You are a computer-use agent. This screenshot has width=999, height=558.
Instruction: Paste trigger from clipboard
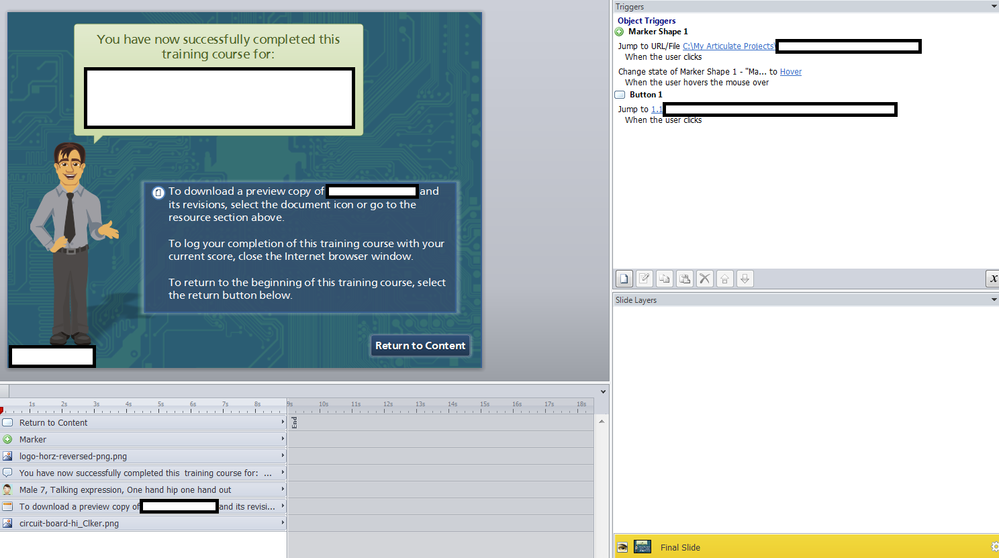[x=684, y=278]
